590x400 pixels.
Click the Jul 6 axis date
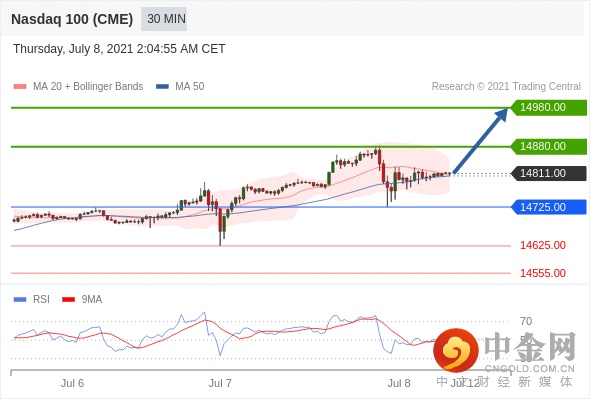72,383
